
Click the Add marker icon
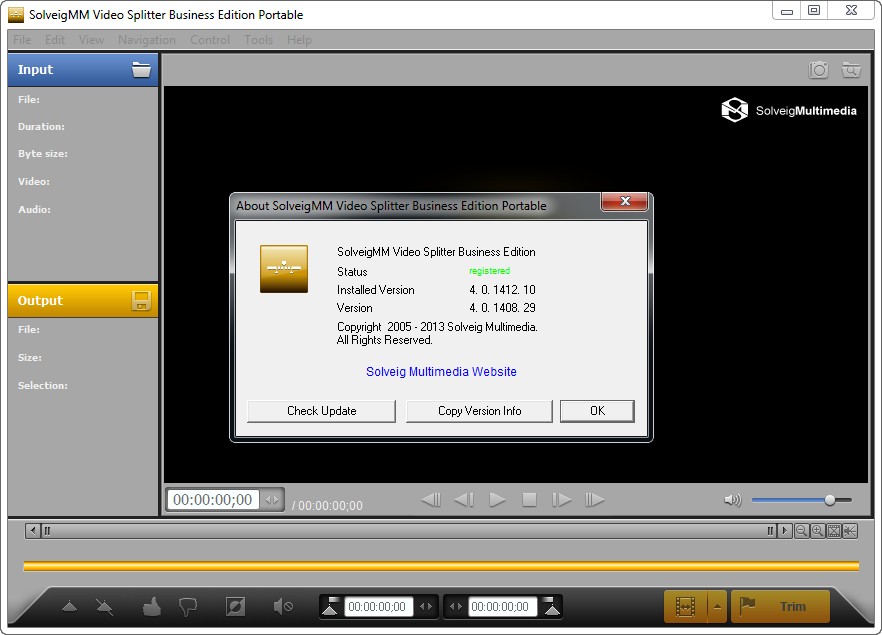[x=70, y=606]
